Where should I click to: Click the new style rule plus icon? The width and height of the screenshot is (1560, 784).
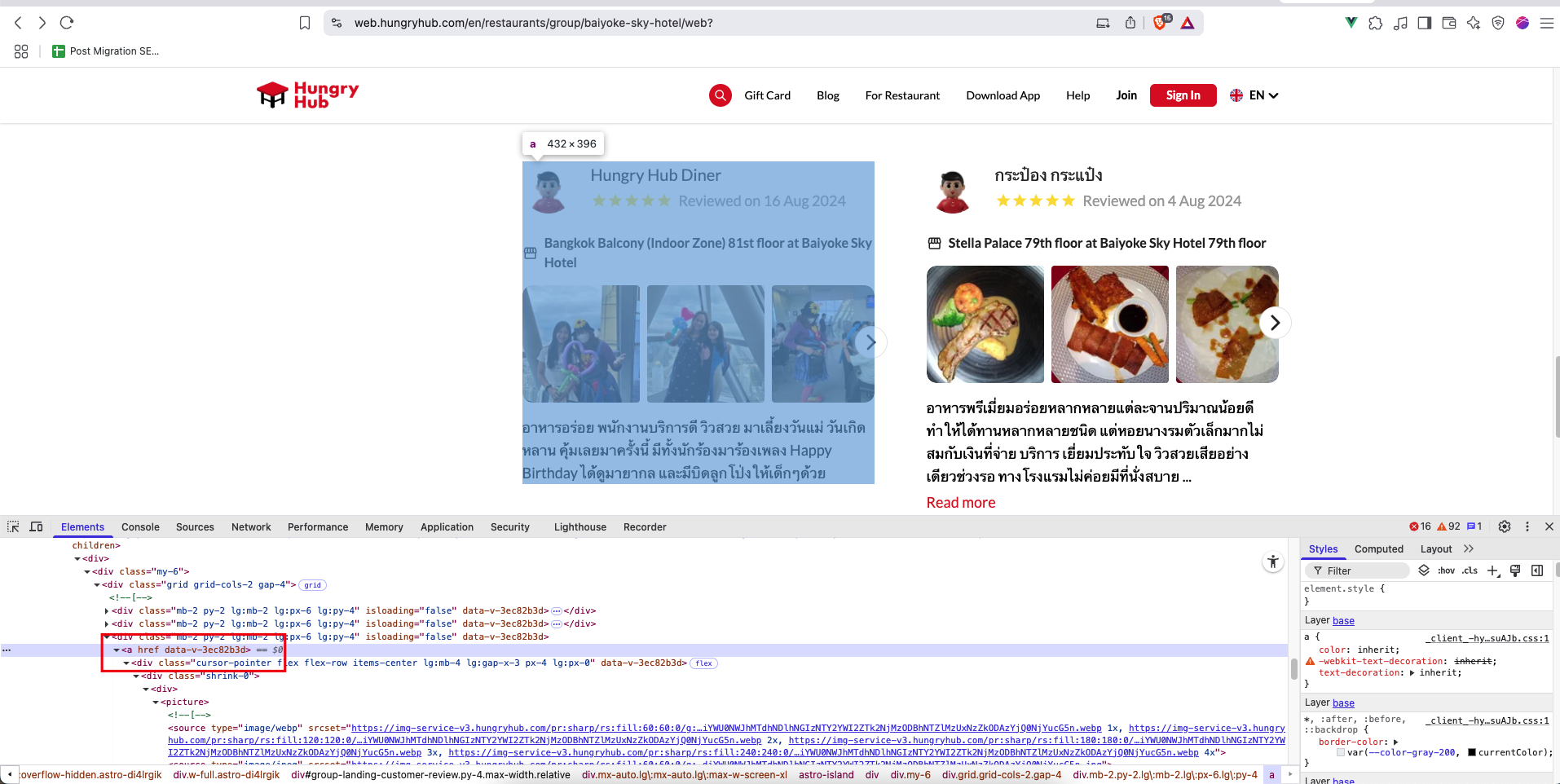click(1492, 570)
